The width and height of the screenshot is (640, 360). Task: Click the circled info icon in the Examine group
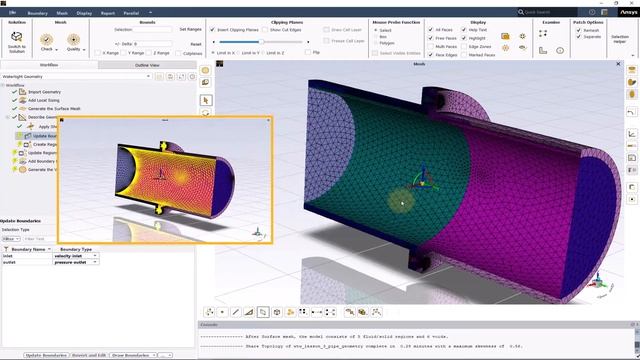click(560, 50)
